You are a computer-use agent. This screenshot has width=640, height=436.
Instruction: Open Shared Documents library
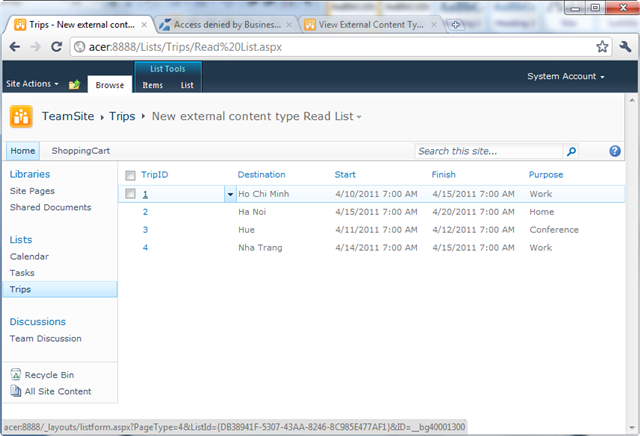tap(51, 207)
